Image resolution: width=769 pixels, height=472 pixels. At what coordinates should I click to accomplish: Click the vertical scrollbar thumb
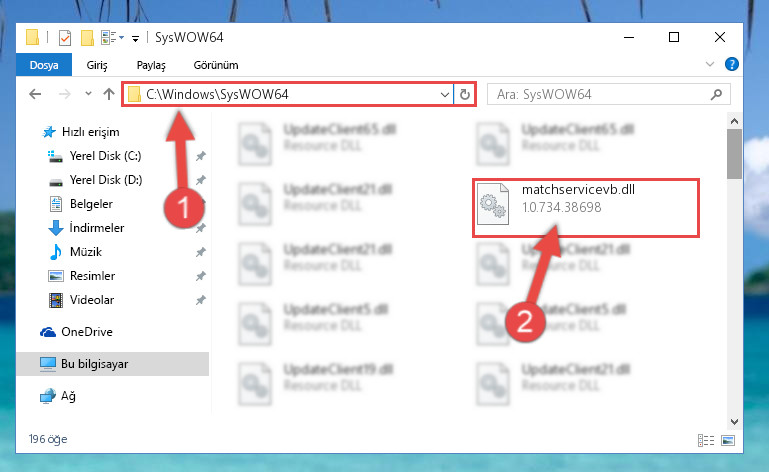tap(734, 154)
